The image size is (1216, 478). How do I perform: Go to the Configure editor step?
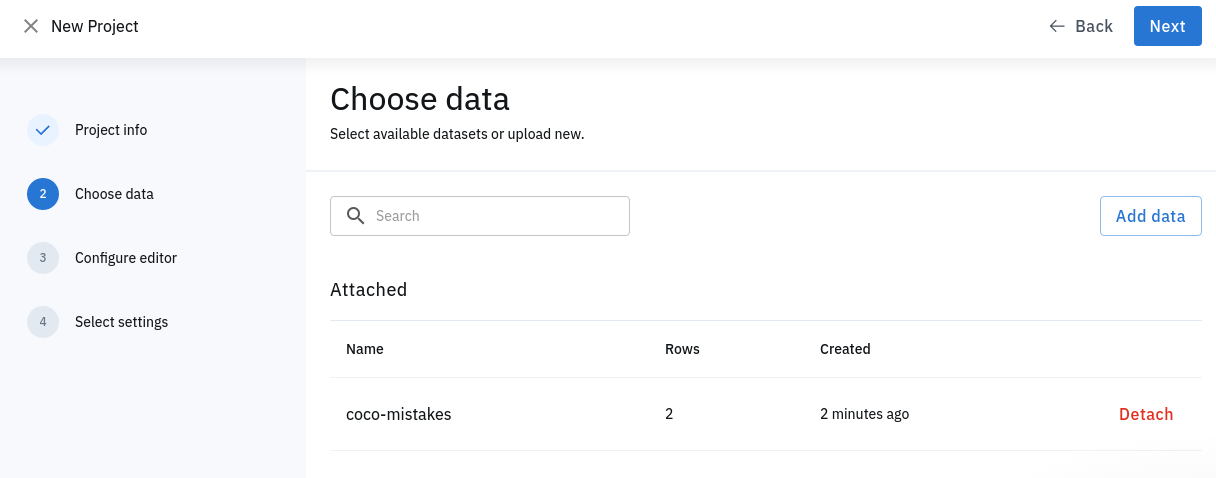click(126, 258)
